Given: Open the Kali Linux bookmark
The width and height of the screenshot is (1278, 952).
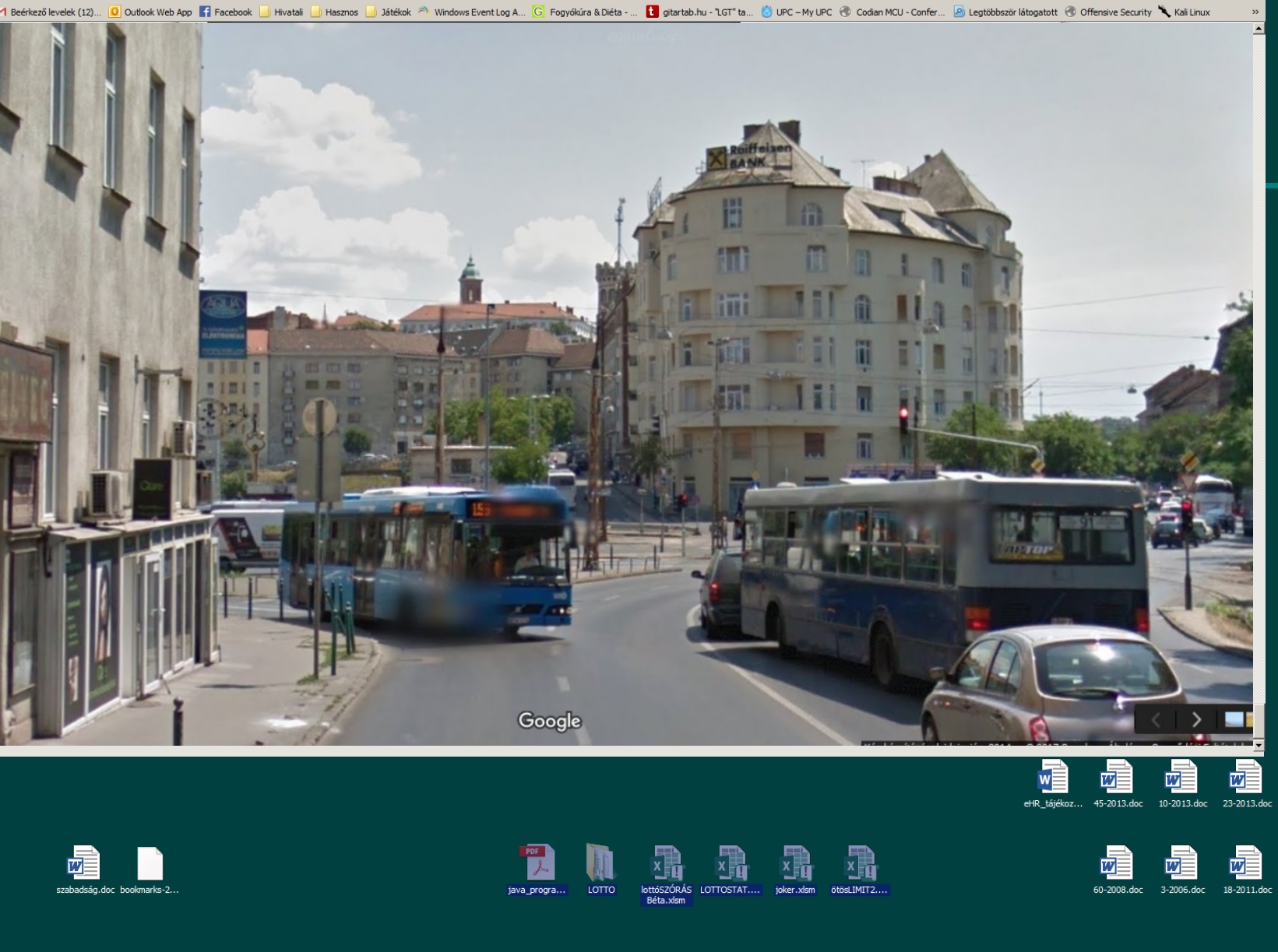Looking at the screenshot, I should point(1184,12).
